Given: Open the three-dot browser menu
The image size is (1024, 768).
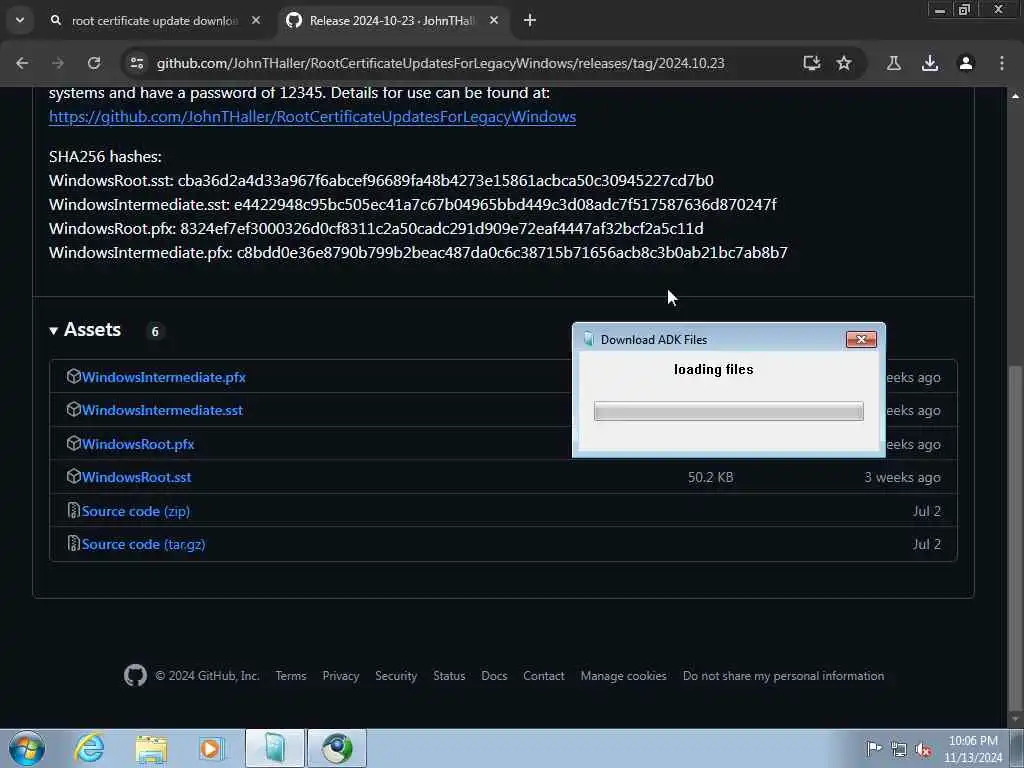Looking at the screenshot, I should [1002, 63].
